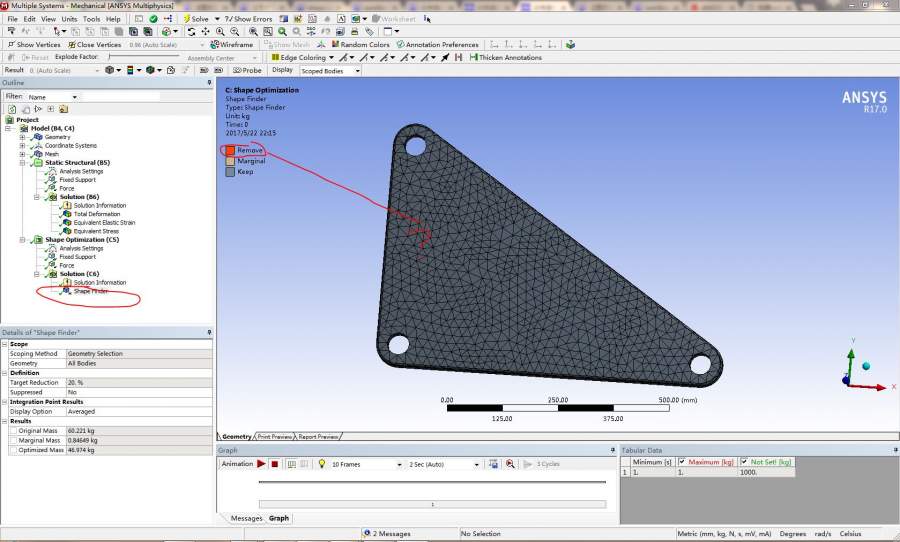The width and height of the screenshot is (900, 542).
Task: Click the Wireframe display button
Action: coord(232,45)
